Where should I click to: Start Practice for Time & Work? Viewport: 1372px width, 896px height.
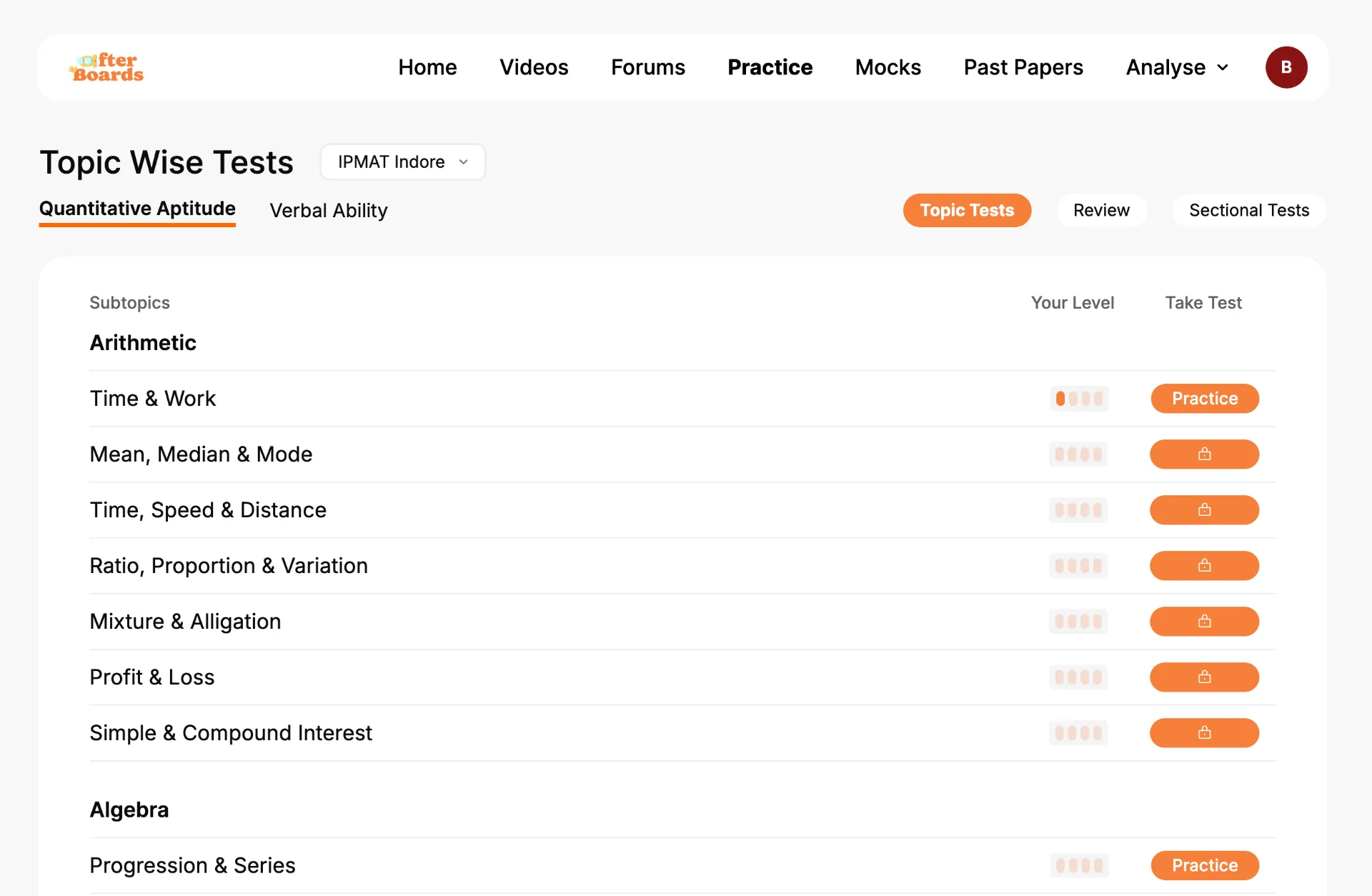1205,399
